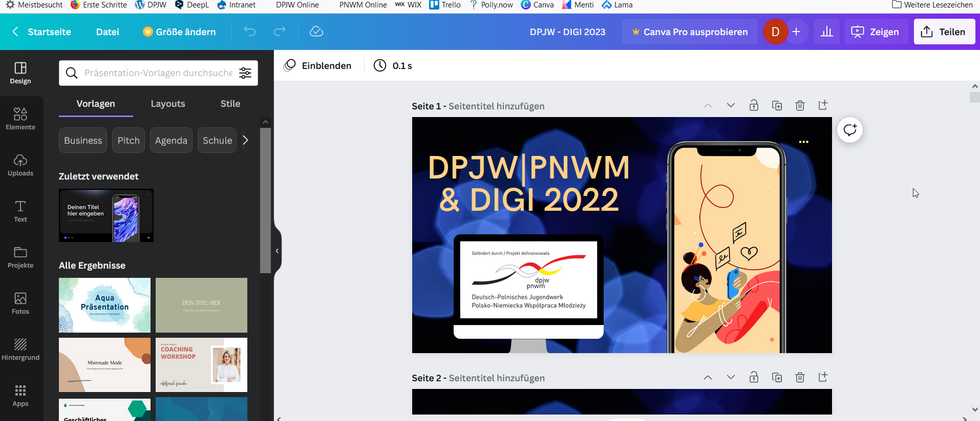Viewport: 980px width, 421px height.
Task: Show more category chips with arrow
Action: point(245,140)
